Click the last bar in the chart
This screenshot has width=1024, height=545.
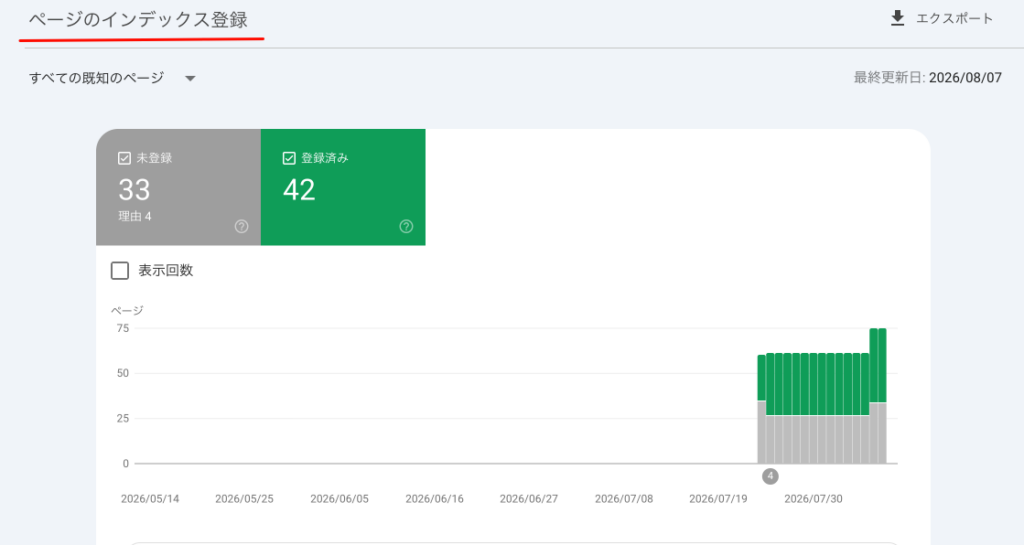point(882,396)
